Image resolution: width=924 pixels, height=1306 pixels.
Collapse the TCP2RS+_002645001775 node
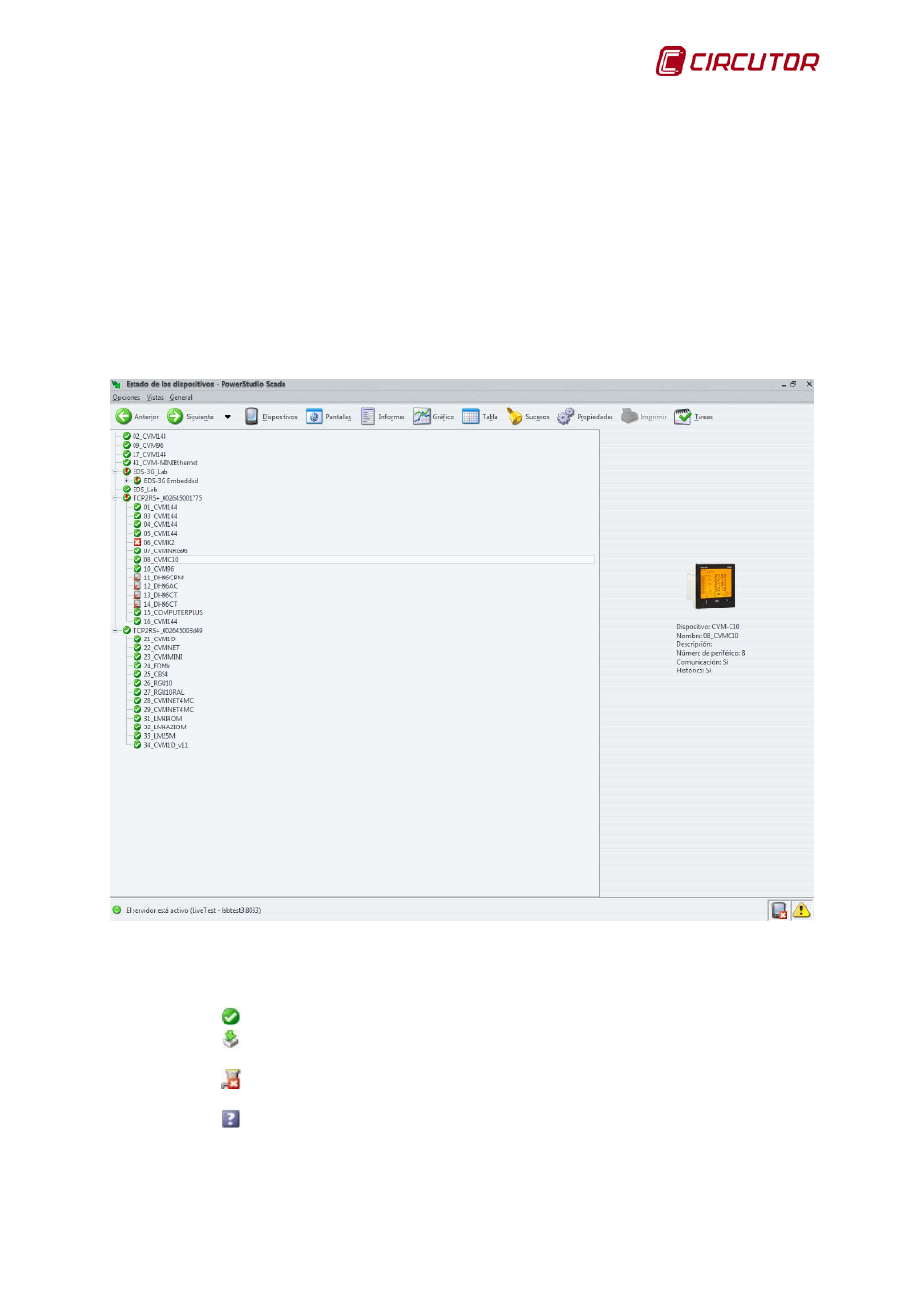[x=115, y=498]
